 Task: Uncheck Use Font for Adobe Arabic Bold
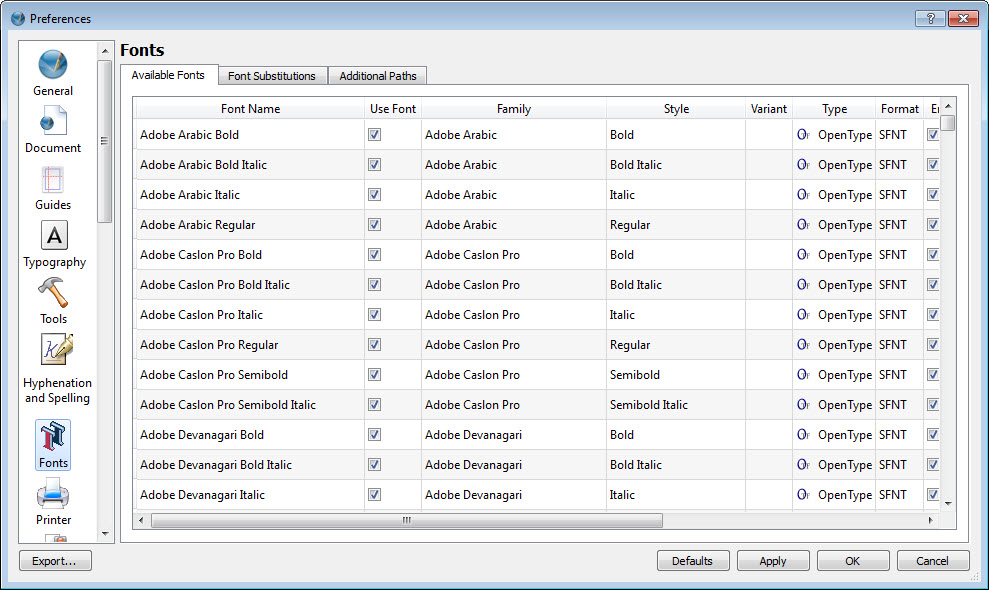(x=375, y=134)
